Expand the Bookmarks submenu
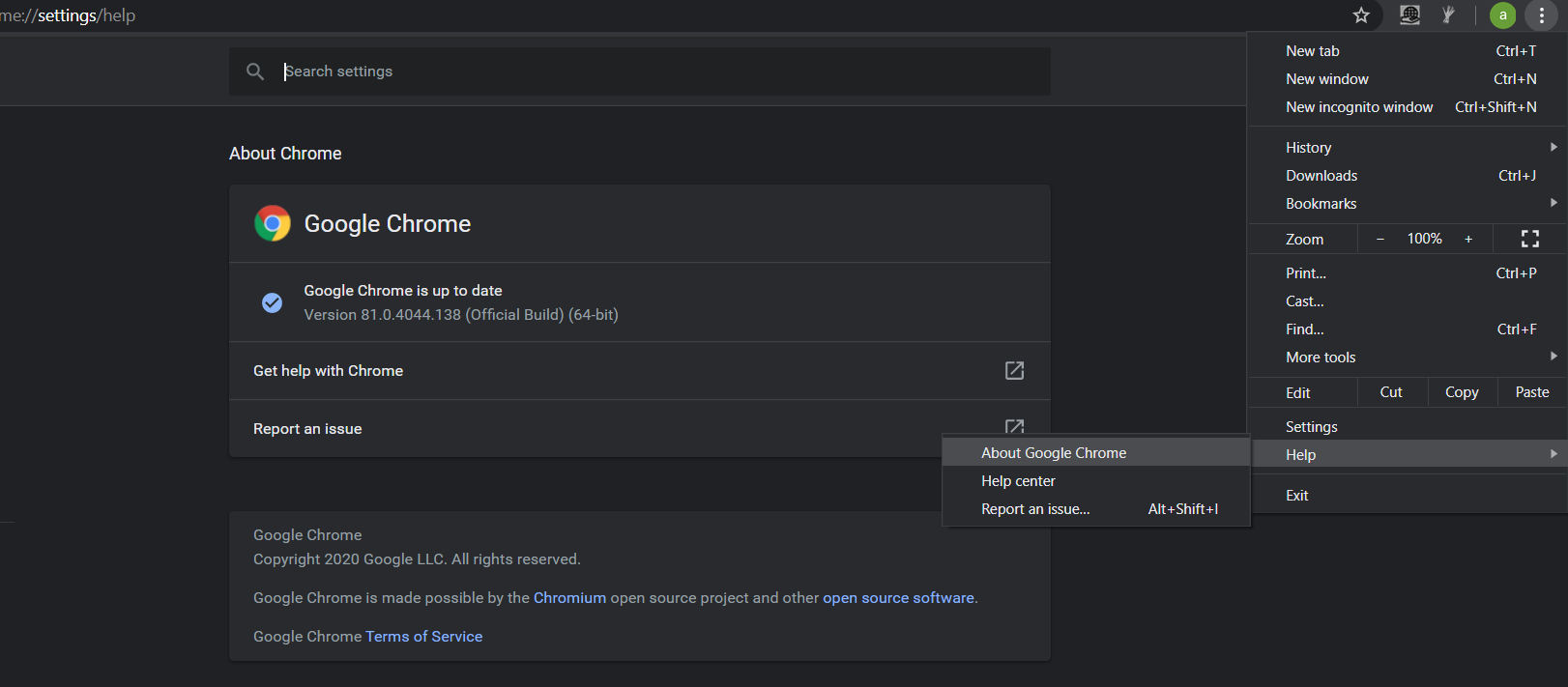The image size is (1568, 687). pyautogui.click(x=1408, y=204)
